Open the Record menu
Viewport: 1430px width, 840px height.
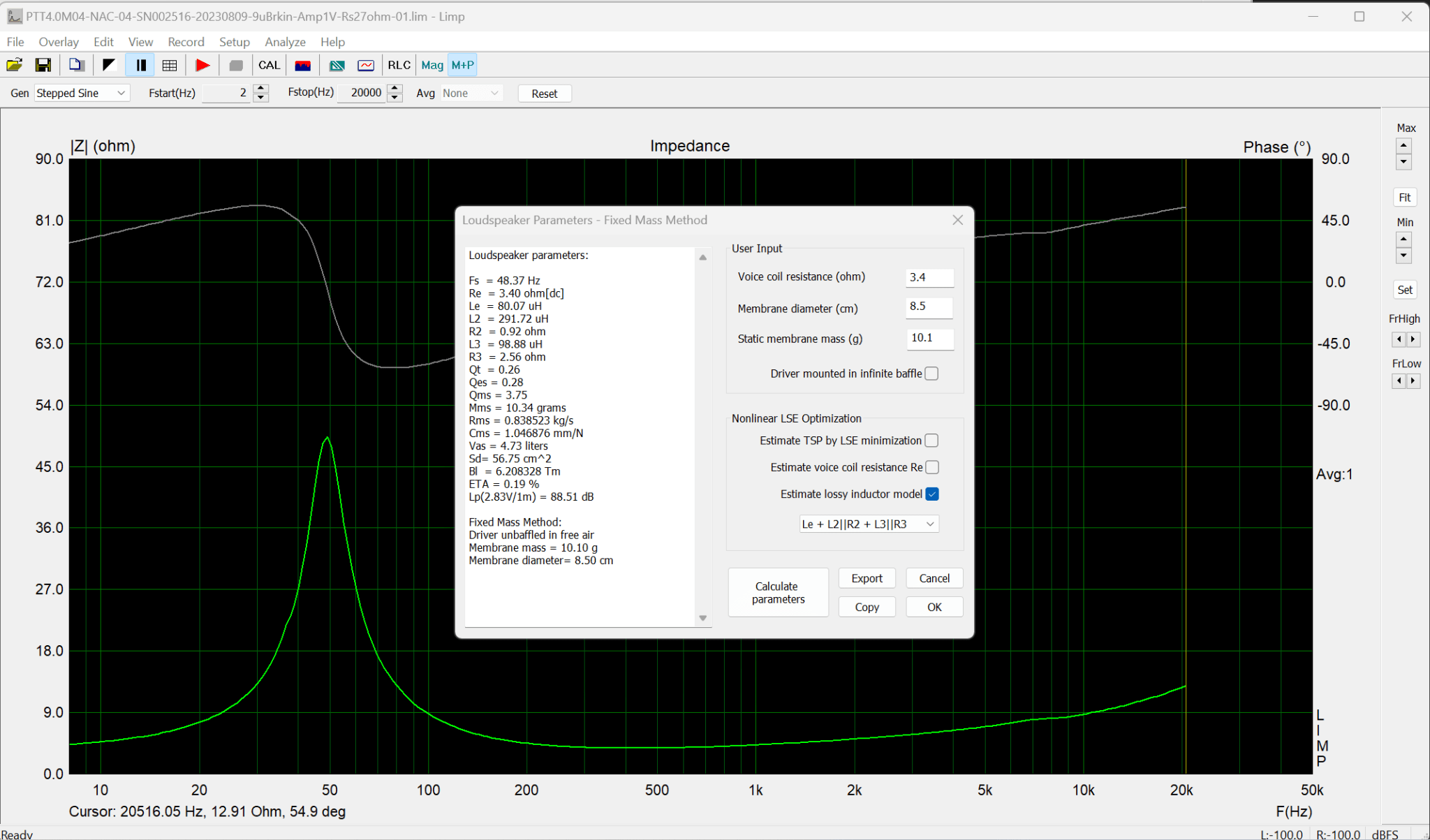(186, 42)
